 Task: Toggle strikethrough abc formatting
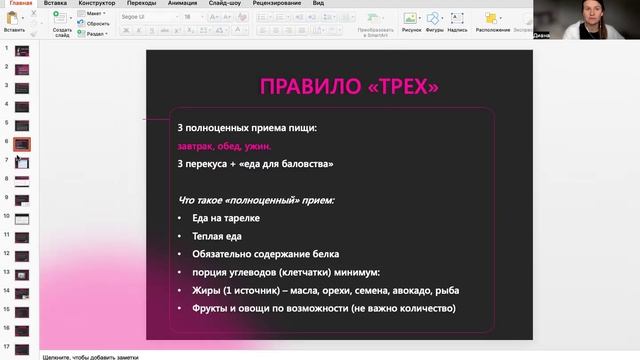[x=164, y=31]
